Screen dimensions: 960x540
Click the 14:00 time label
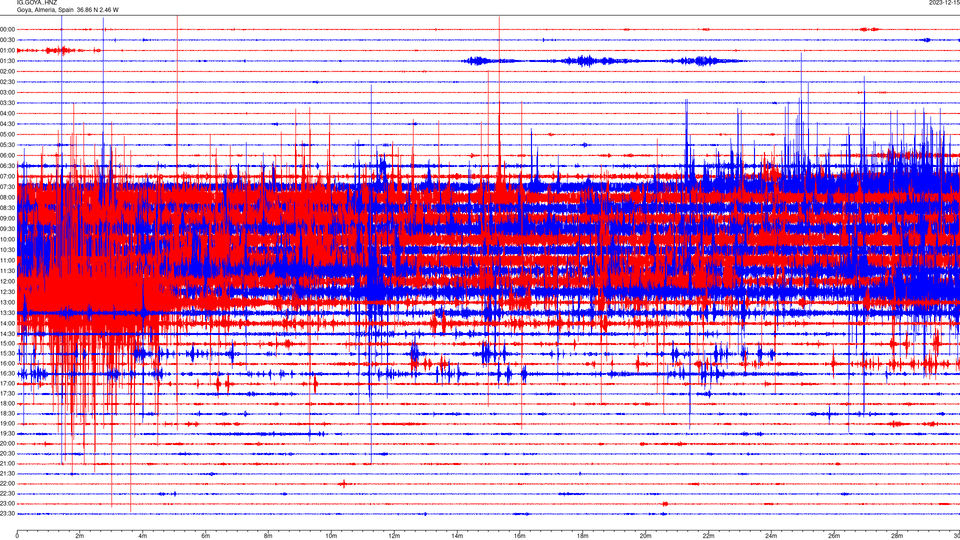tap(8, 323)
